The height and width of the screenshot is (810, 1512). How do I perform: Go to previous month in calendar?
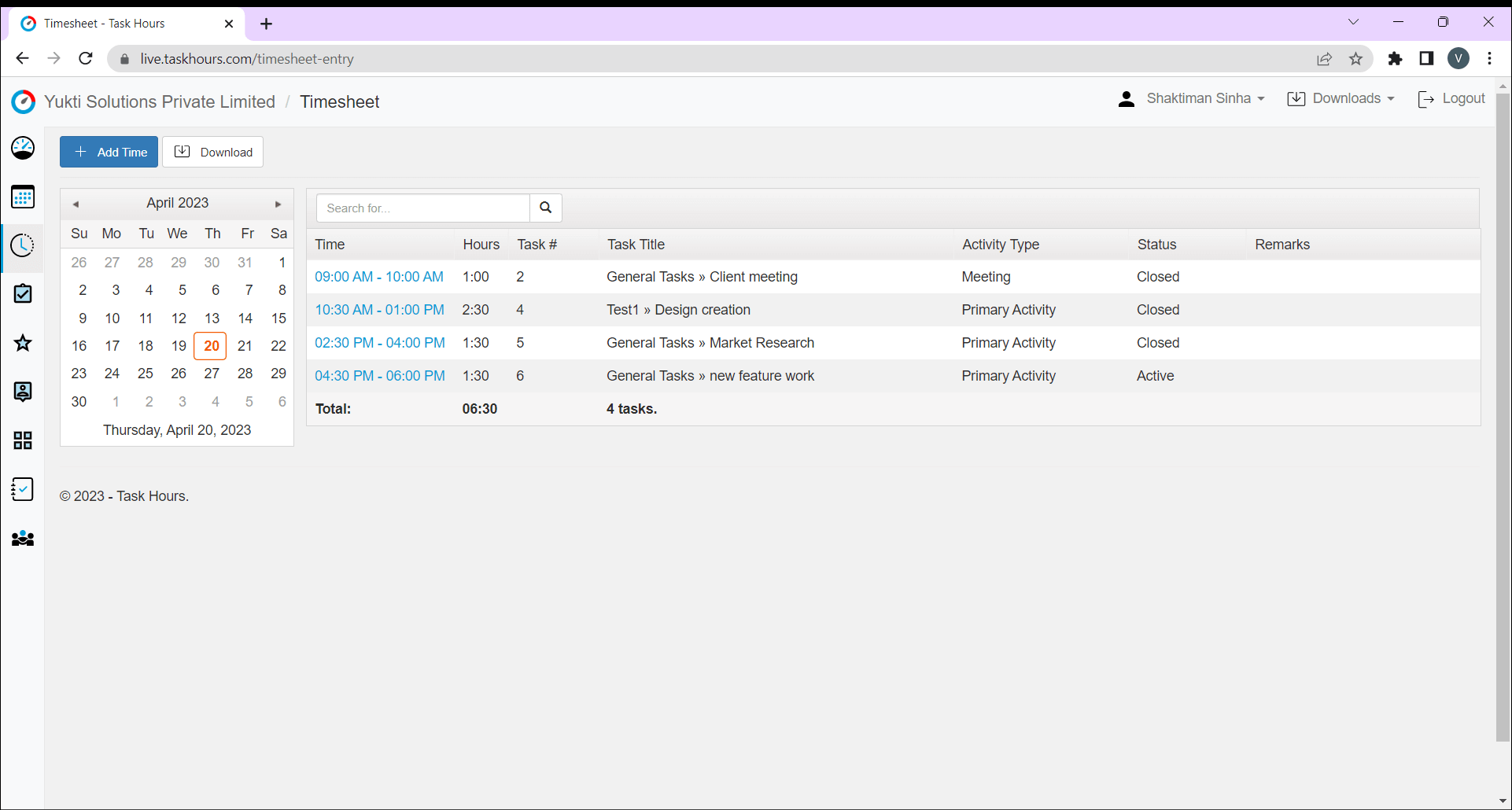(x=76, y=204)
